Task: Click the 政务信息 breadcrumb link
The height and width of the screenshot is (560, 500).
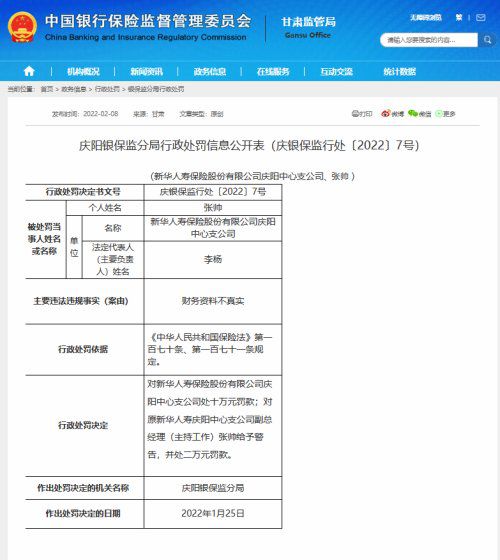Action: click(x=74, y=89)
